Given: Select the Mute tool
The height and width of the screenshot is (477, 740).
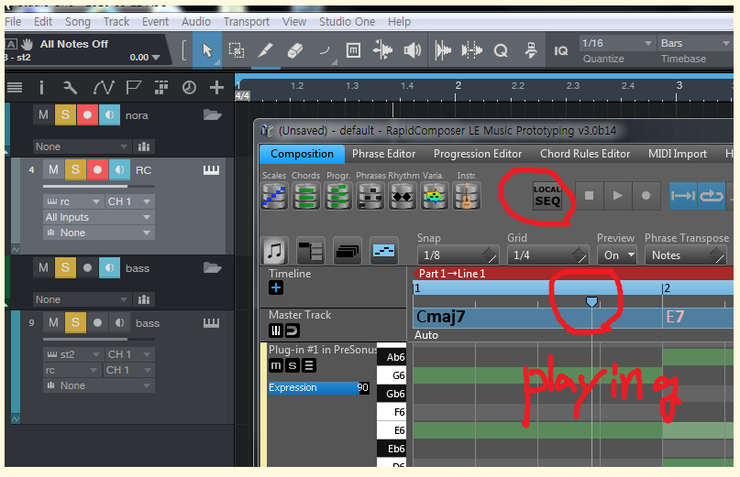Looking at the screenshot, I should [353, 50].
